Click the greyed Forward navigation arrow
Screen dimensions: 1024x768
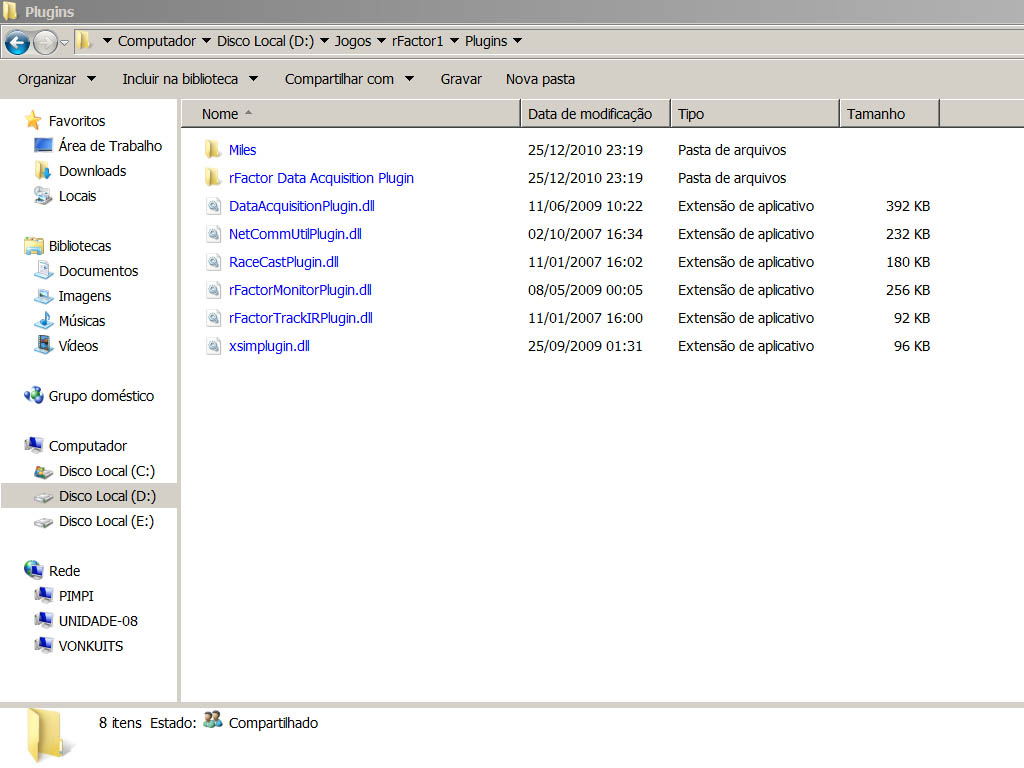click(45, 43)
